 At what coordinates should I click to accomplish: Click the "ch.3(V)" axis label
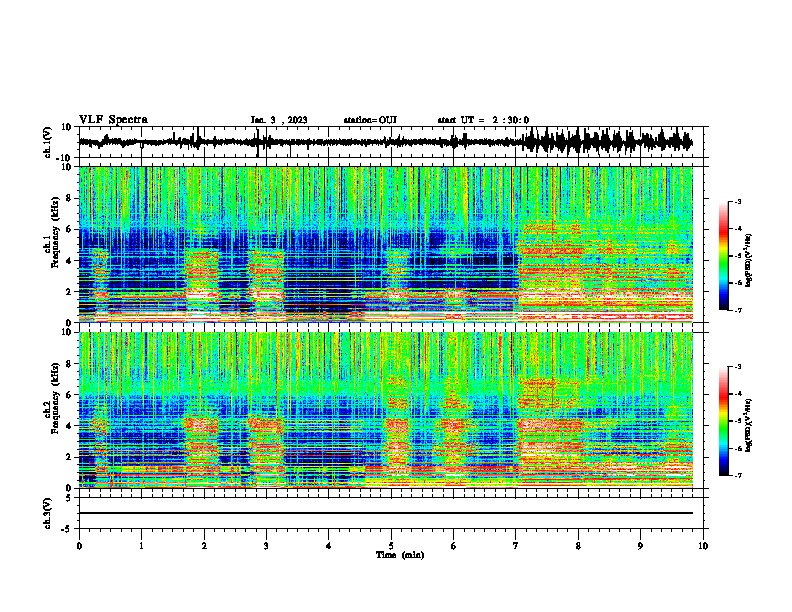pyautogui.click(x=48, y=514)
